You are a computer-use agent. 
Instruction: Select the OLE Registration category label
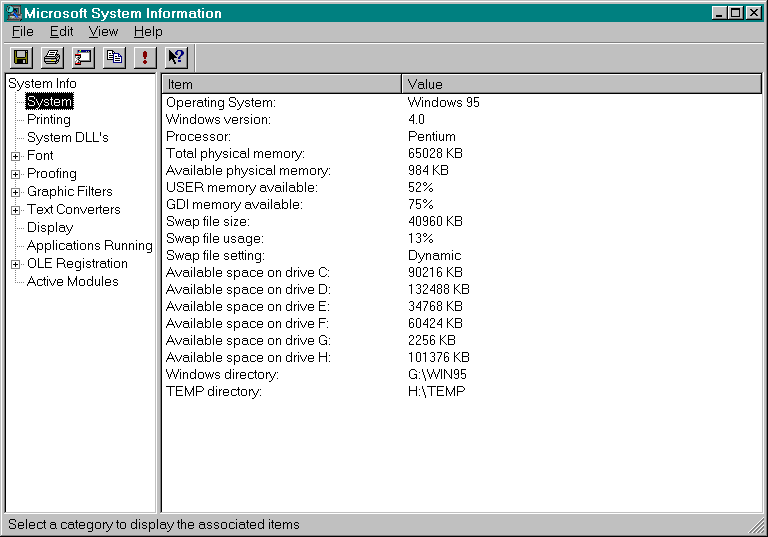[x=77, y=264]
